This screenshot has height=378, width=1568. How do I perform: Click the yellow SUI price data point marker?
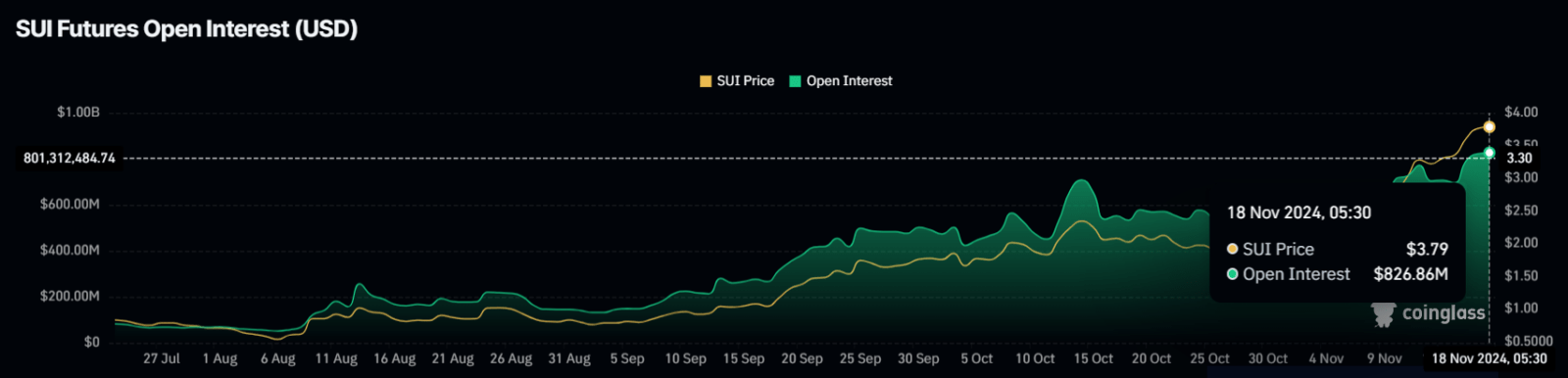point(1489,127)
